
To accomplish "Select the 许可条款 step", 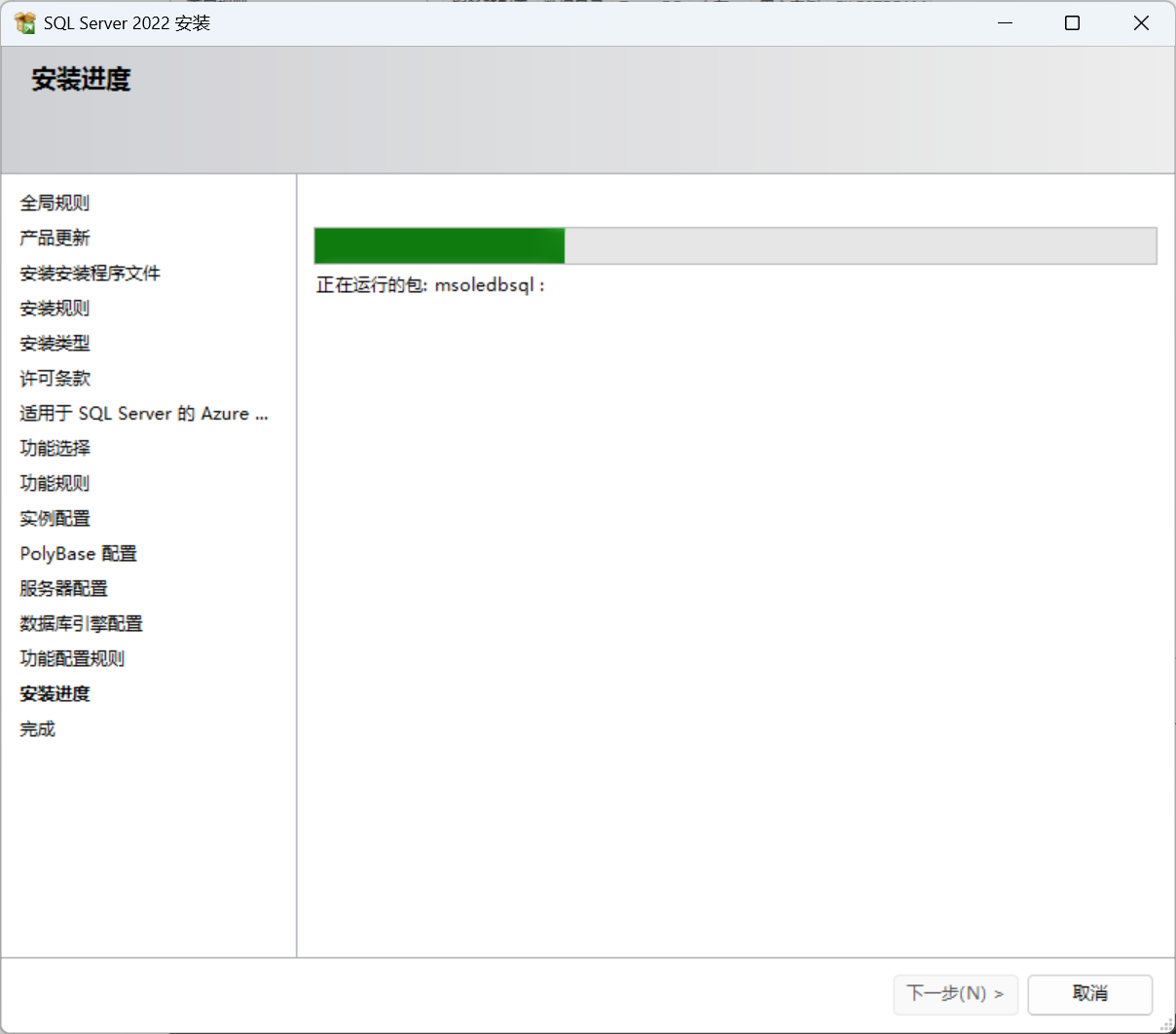I will click(x=55, y=378).
